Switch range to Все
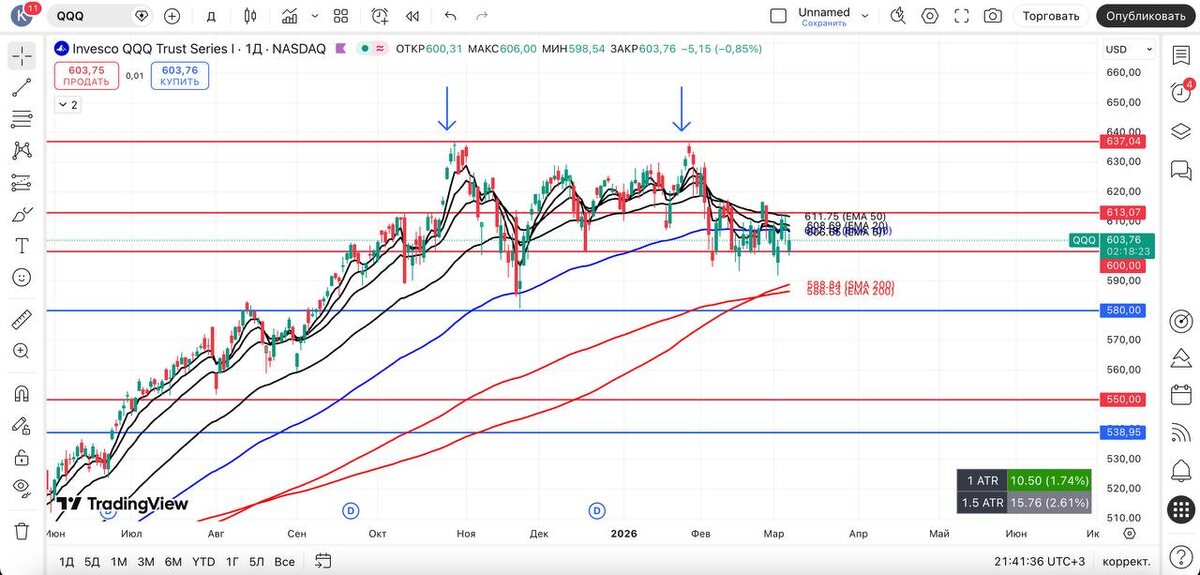 285,561
